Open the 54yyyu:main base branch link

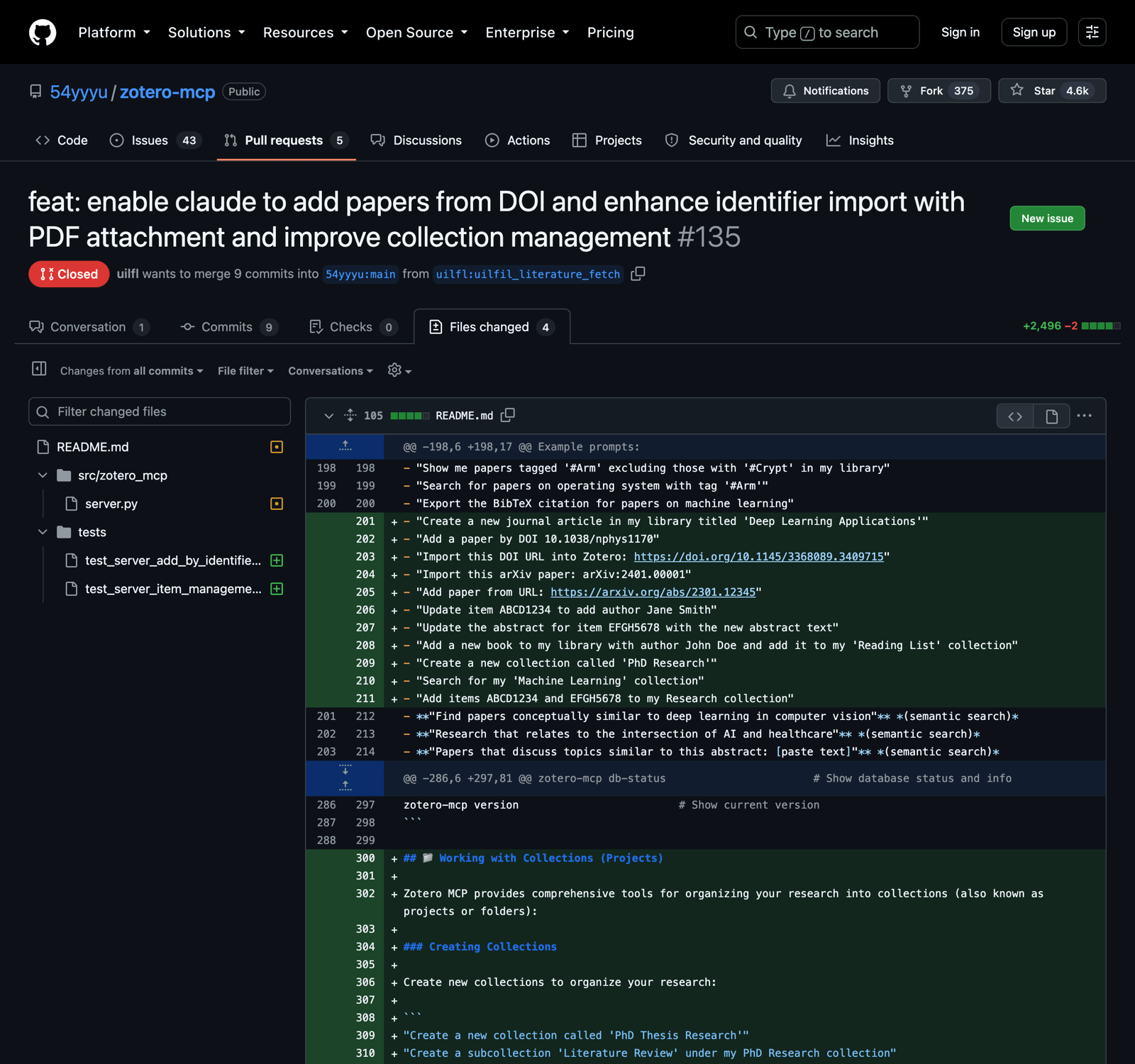[x=360, y=274]
